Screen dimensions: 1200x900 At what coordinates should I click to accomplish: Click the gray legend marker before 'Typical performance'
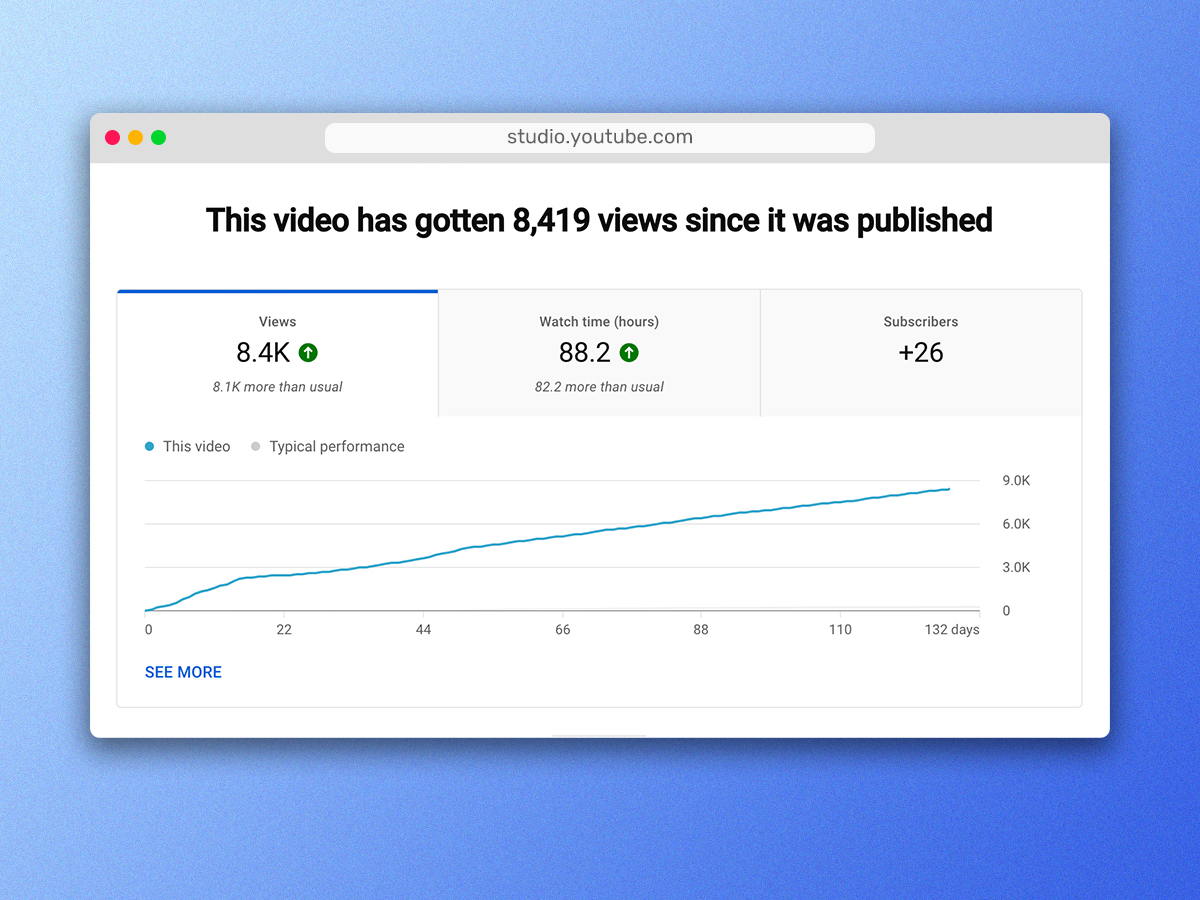click(x=256, y=446)
